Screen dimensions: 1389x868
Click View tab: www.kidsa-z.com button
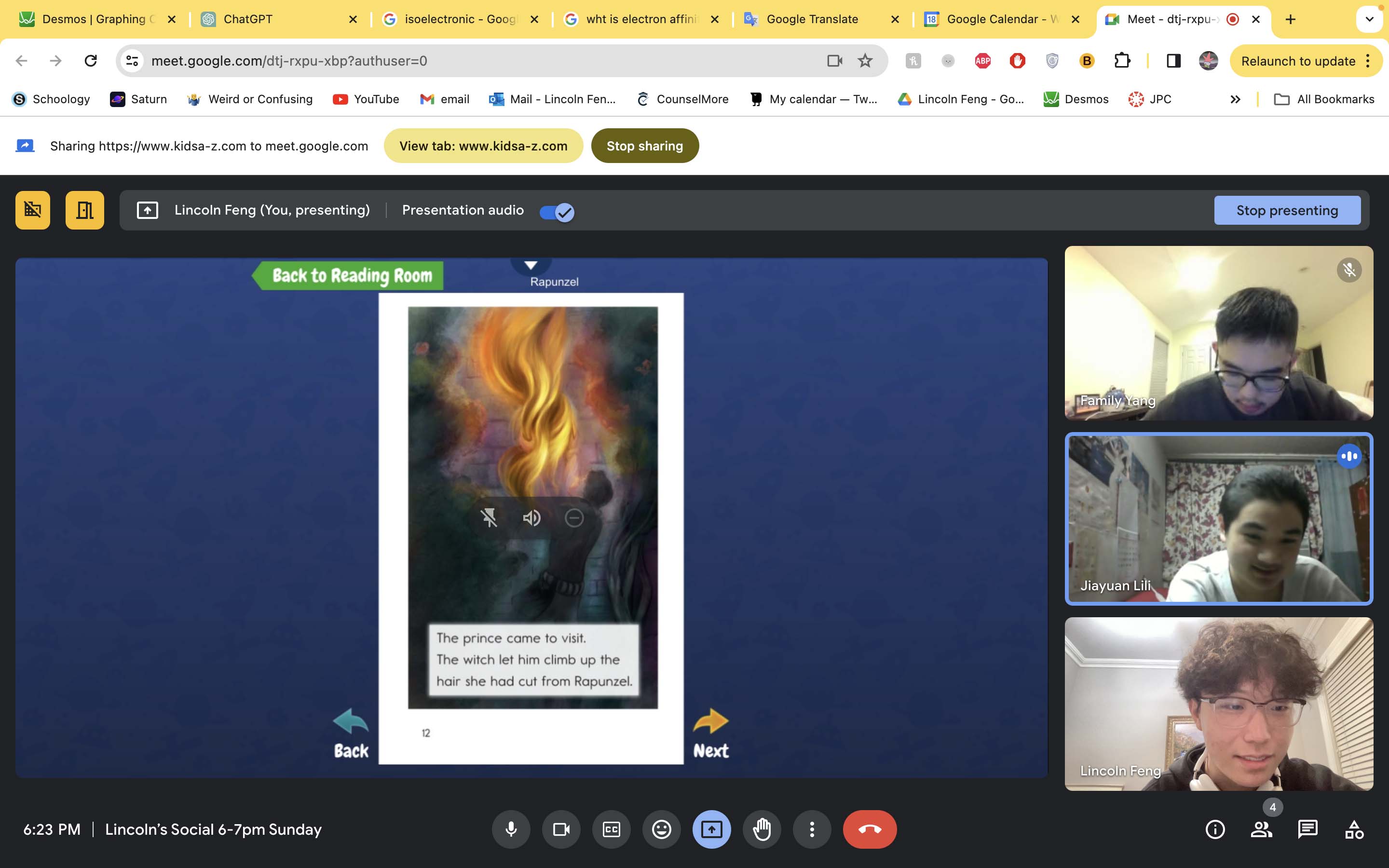pos(483,146)
